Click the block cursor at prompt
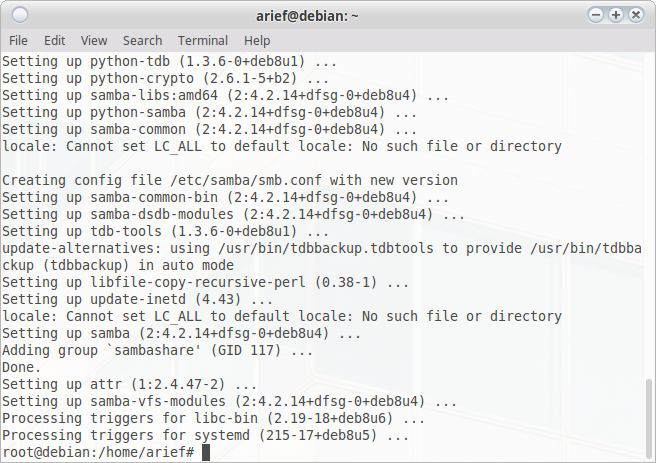Viewport: 656px width, 463px height. [x=205, y=453]
